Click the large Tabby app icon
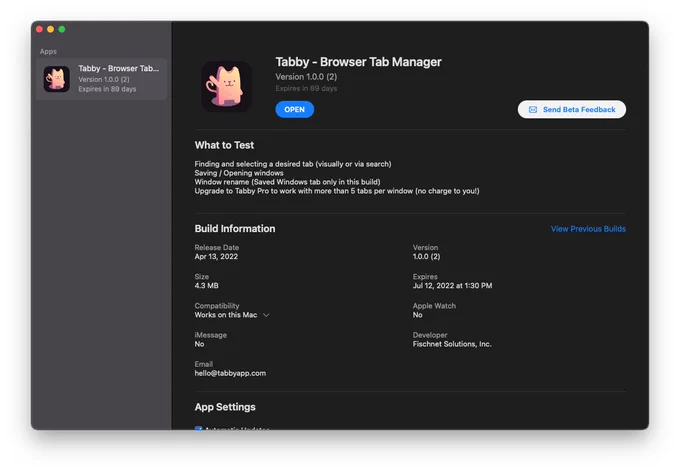This screenshot has width=680, height=471. (x=227, y=86)
